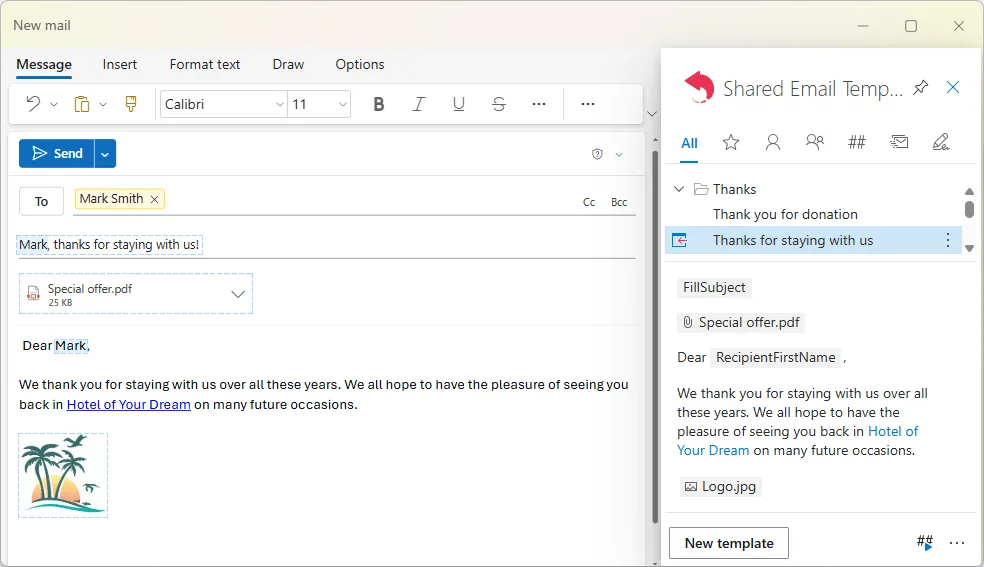
Task: Collapse the Thanks folder
Action: (679, 189)
